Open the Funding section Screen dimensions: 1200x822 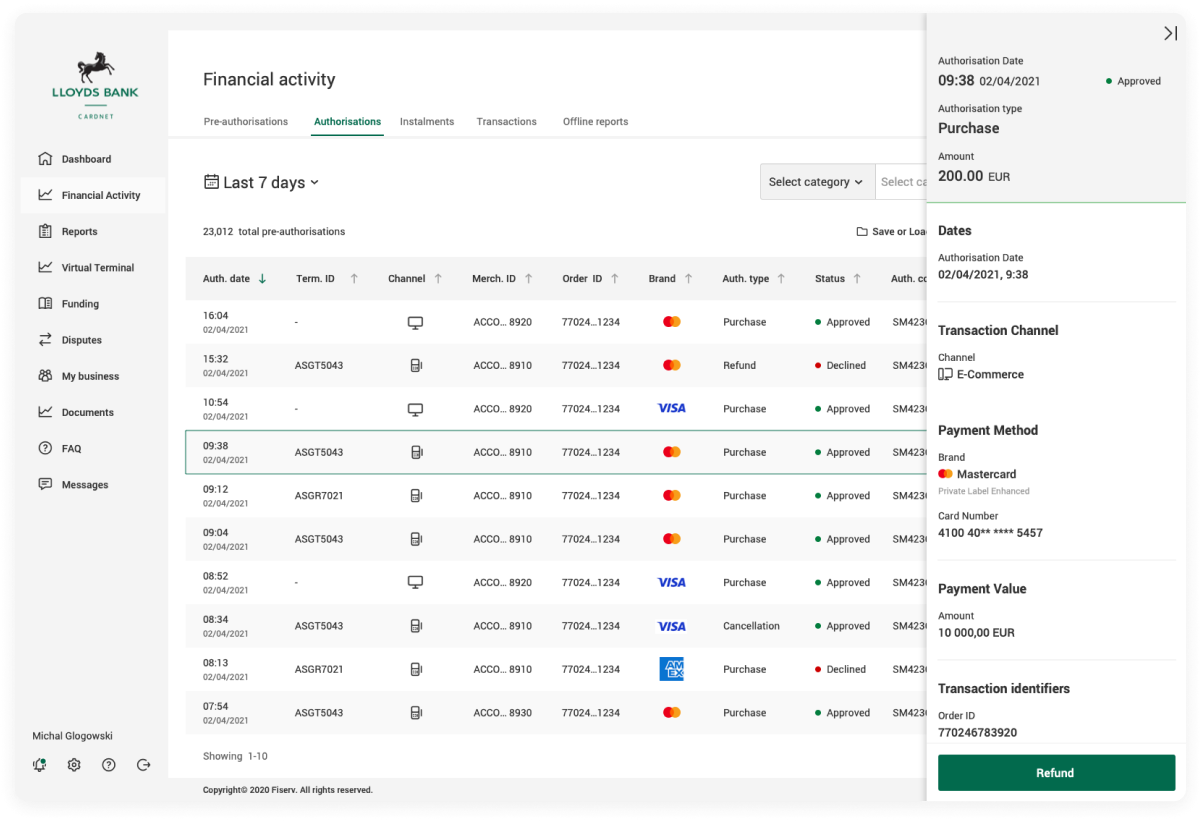point(83,303)
